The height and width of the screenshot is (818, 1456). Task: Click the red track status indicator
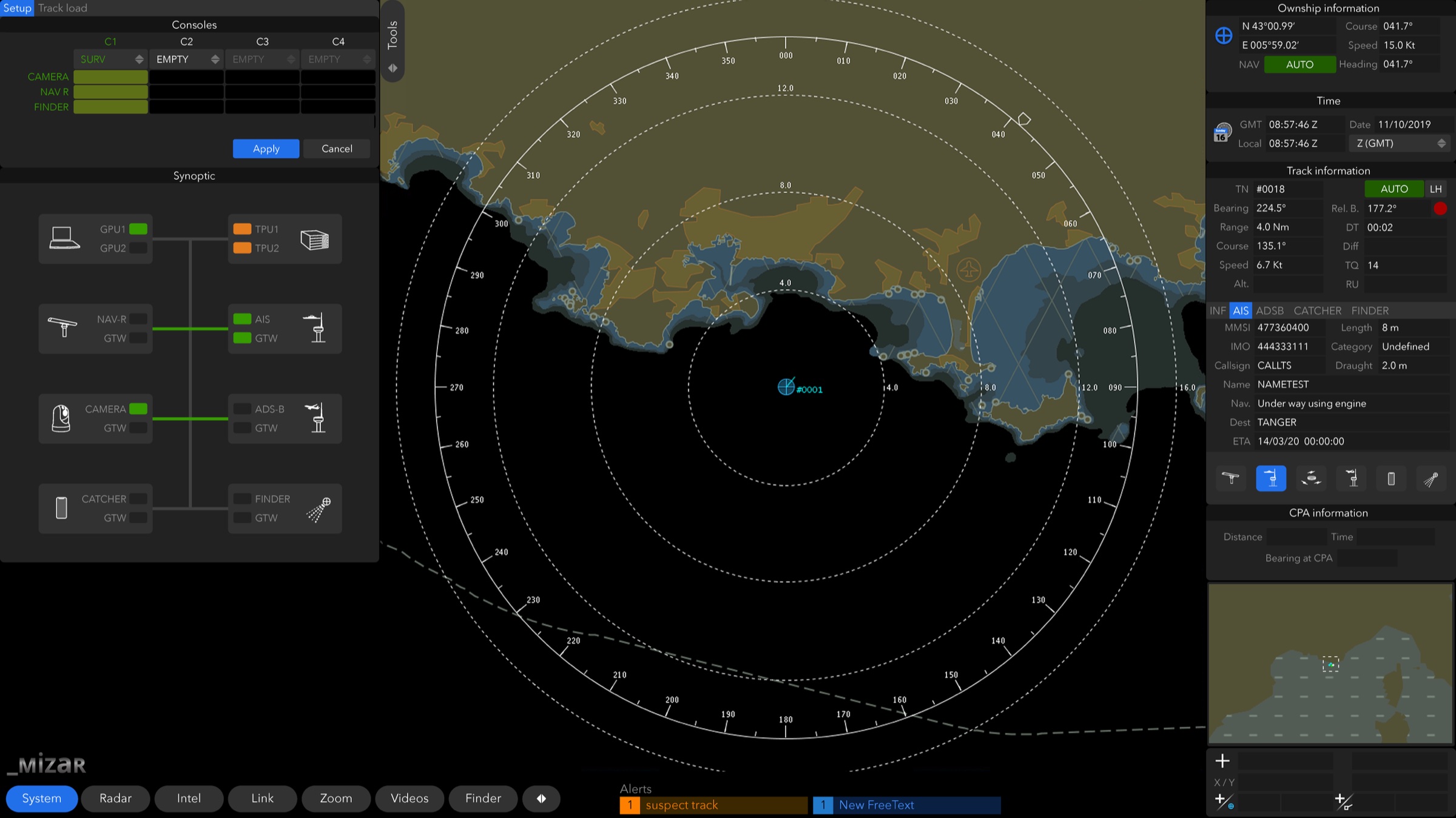1440,209
